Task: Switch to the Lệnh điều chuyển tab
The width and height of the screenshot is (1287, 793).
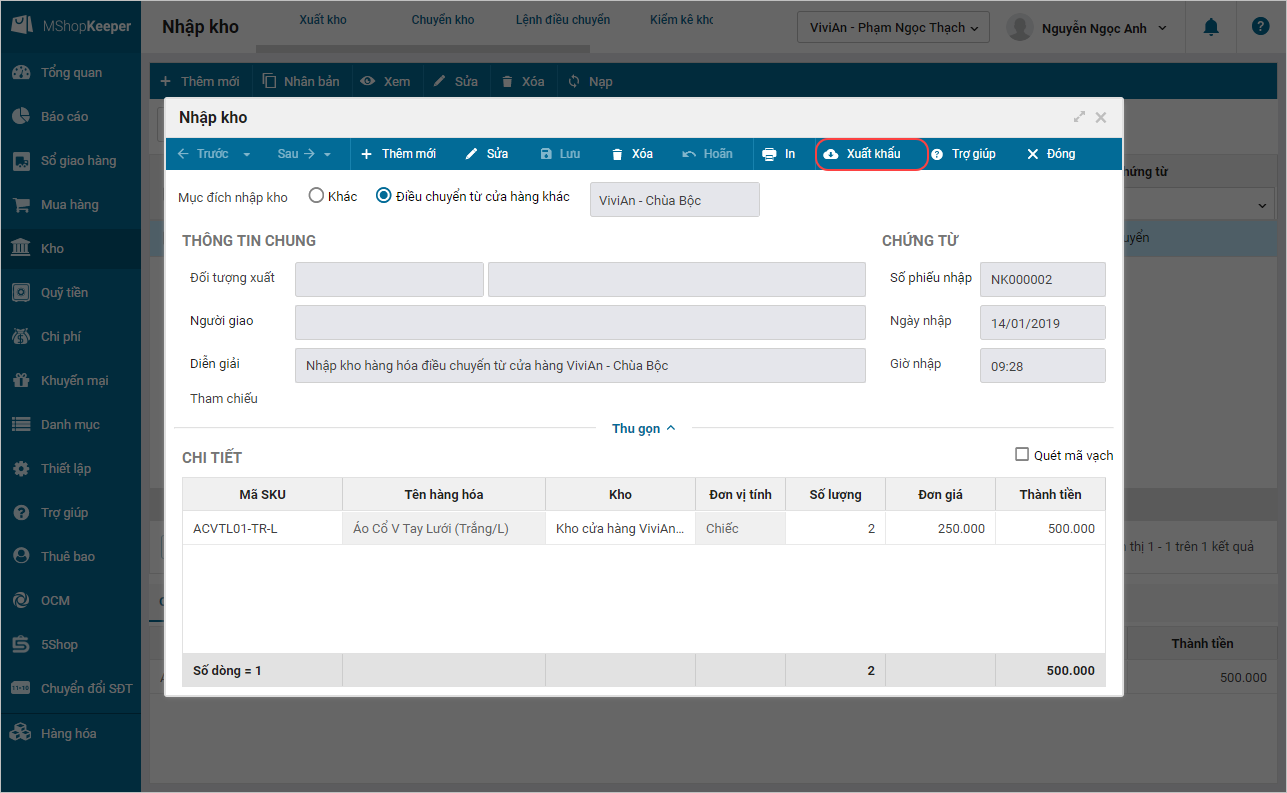Action: [563, 20]
